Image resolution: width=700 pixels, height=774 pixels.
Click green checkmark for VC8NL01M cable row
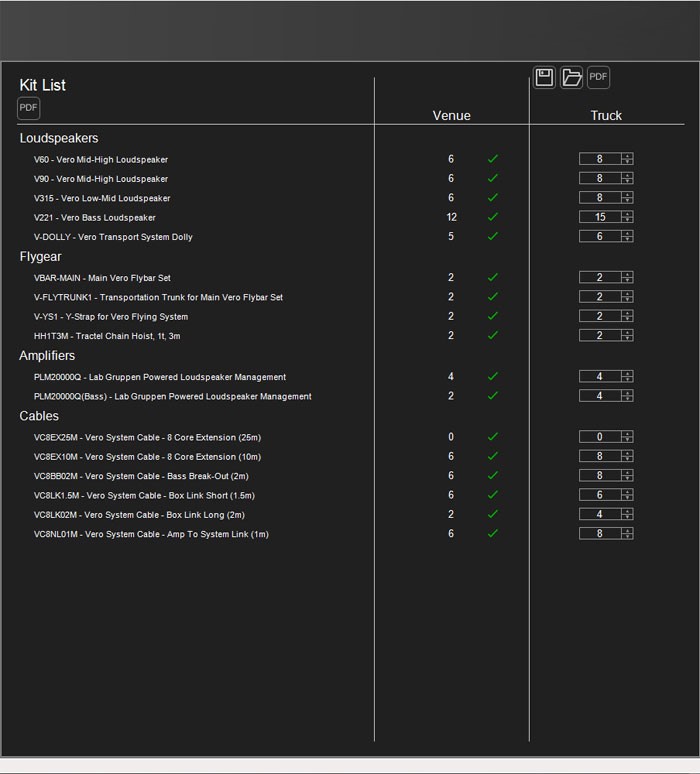pos(492,534)
